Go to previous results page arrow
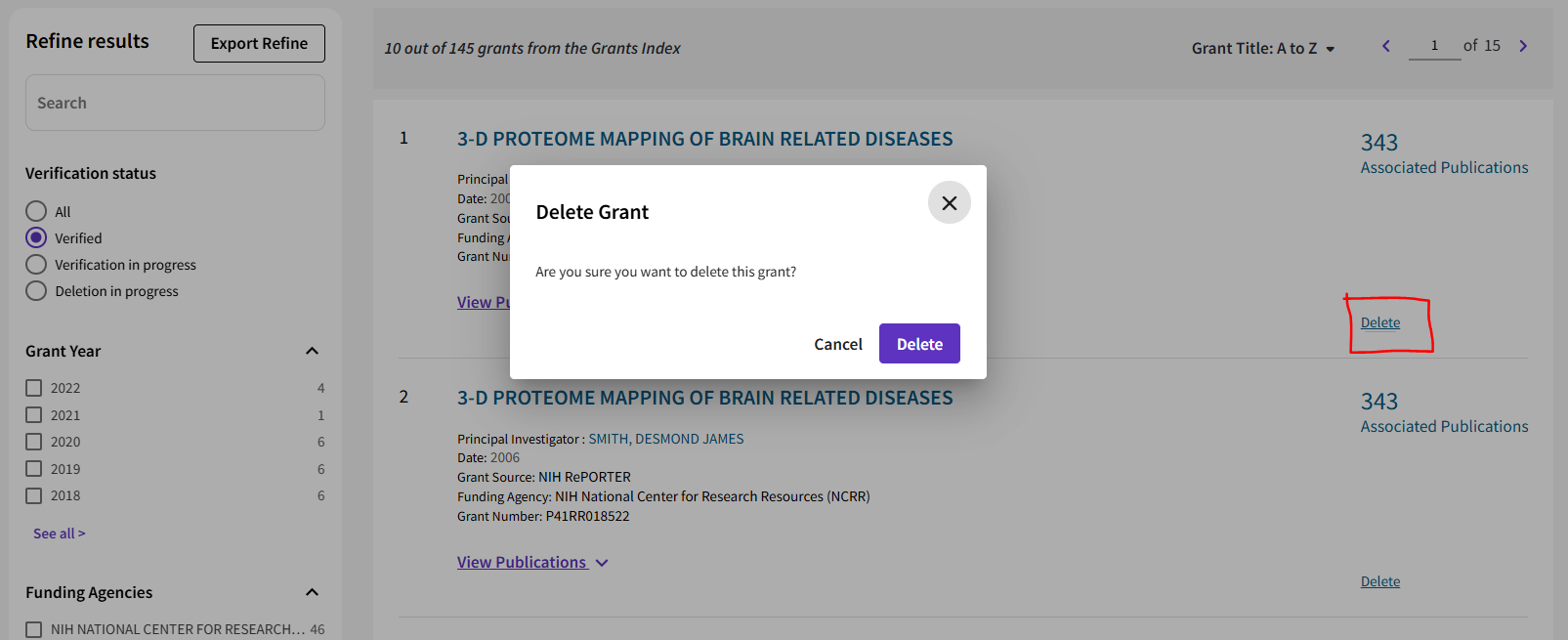1568x640 pixels. (x=1385, y=46)
